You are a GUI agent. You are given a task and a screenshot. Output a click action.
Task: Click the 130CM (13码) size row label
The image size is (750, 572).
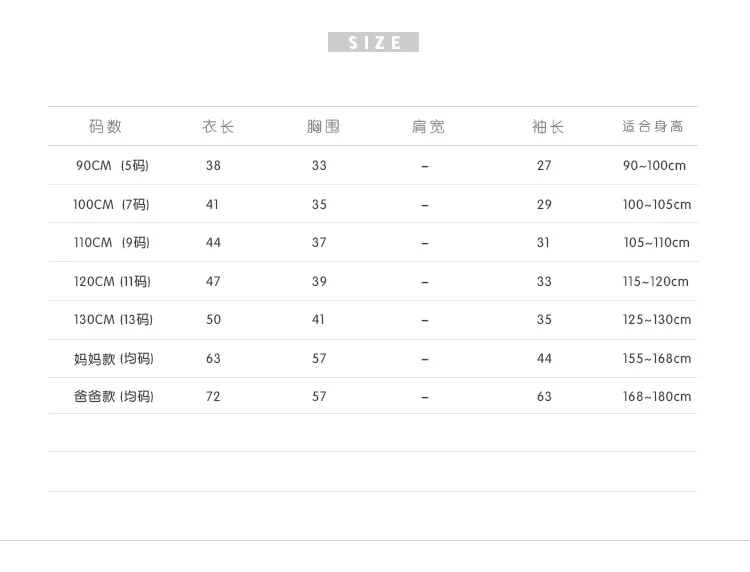[x=113, y=319]
